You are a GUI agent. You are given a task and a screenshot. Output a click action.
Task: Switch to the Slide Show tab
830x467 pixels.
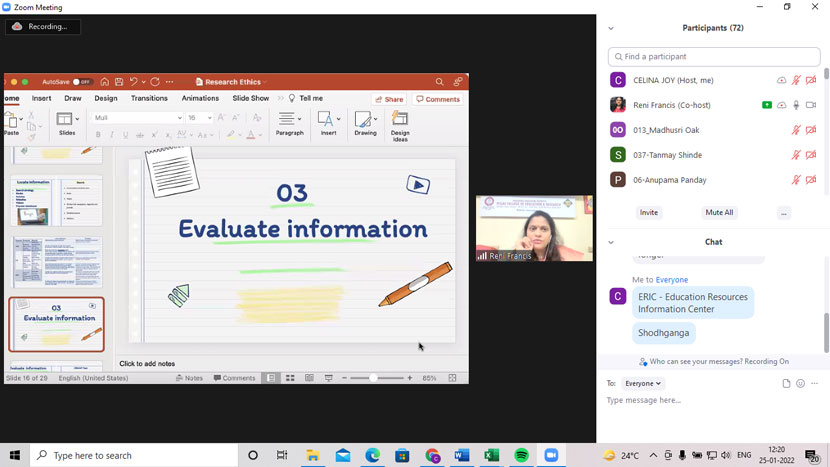click(x=250, y=98)
